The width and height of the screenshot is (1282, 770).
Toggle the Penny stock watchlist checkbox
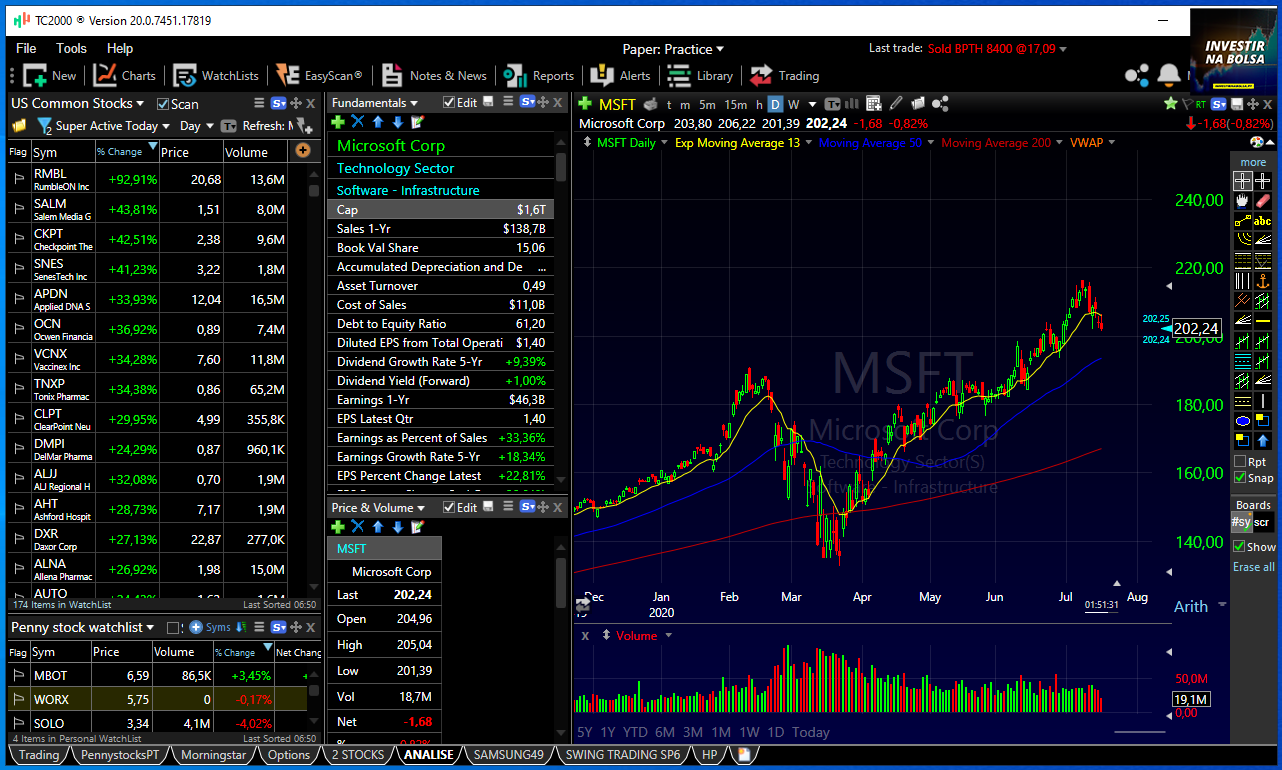click(x=172, y=628)
